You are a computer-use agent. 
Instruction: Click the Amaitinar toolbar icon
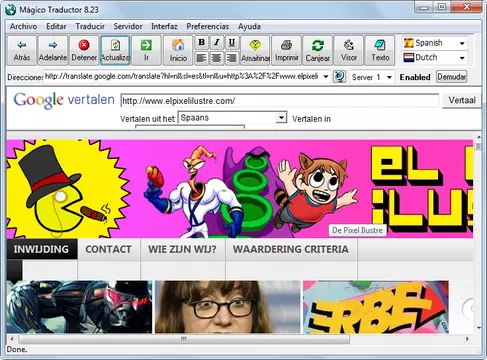click(x=255, y=50)
